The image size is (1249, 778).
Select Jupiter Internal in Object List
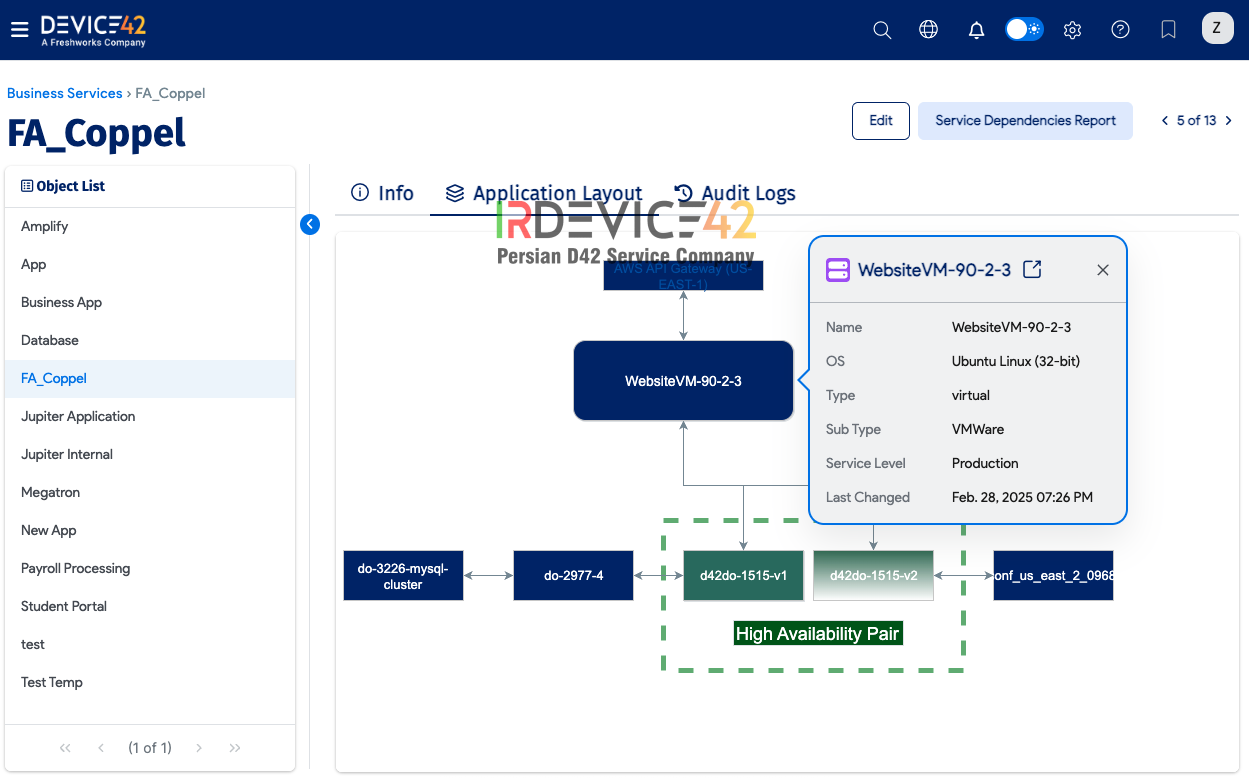click(150, 454)
